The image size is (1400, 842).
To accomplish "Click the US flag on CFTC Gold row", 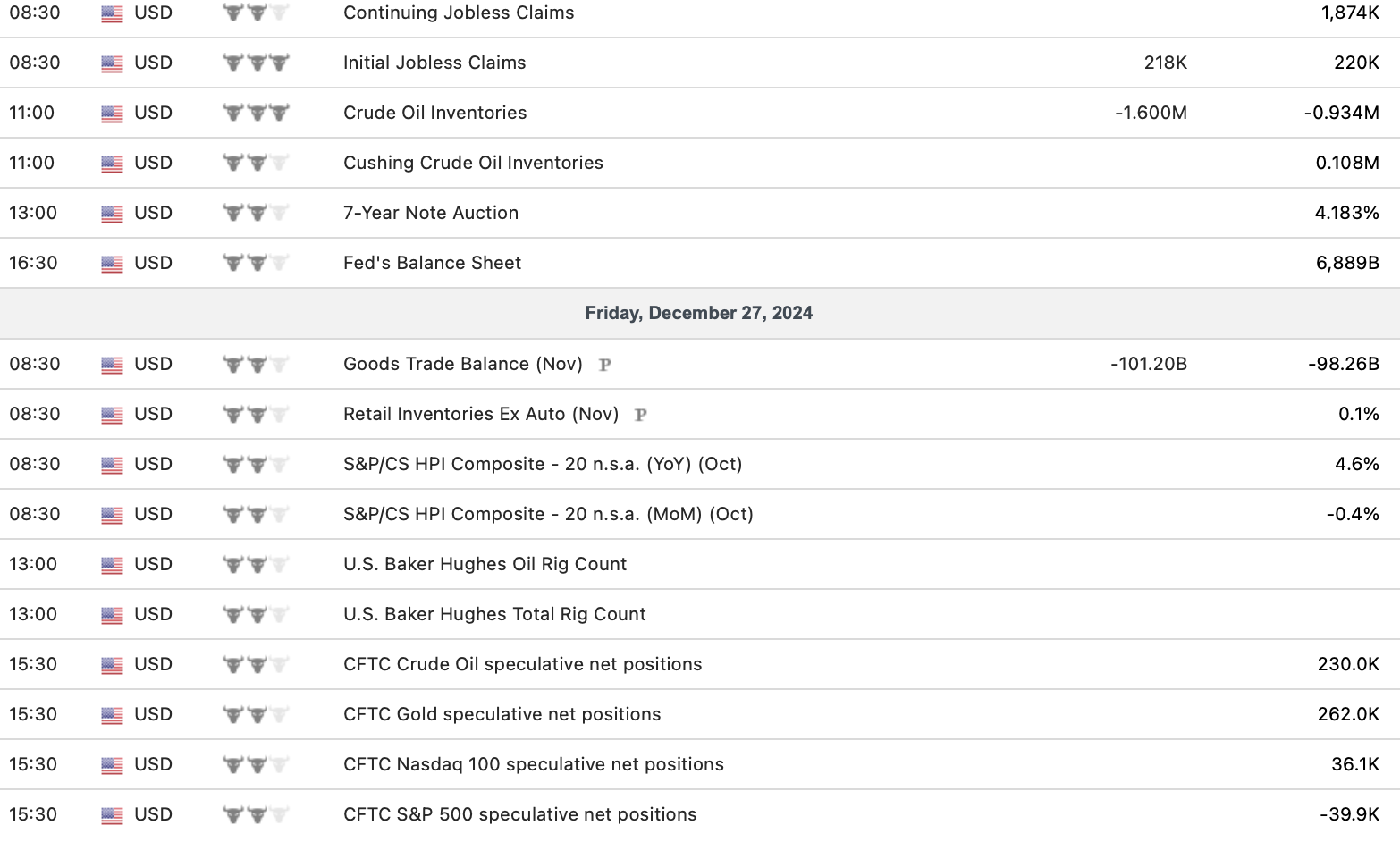I will [x=112, y=715].
